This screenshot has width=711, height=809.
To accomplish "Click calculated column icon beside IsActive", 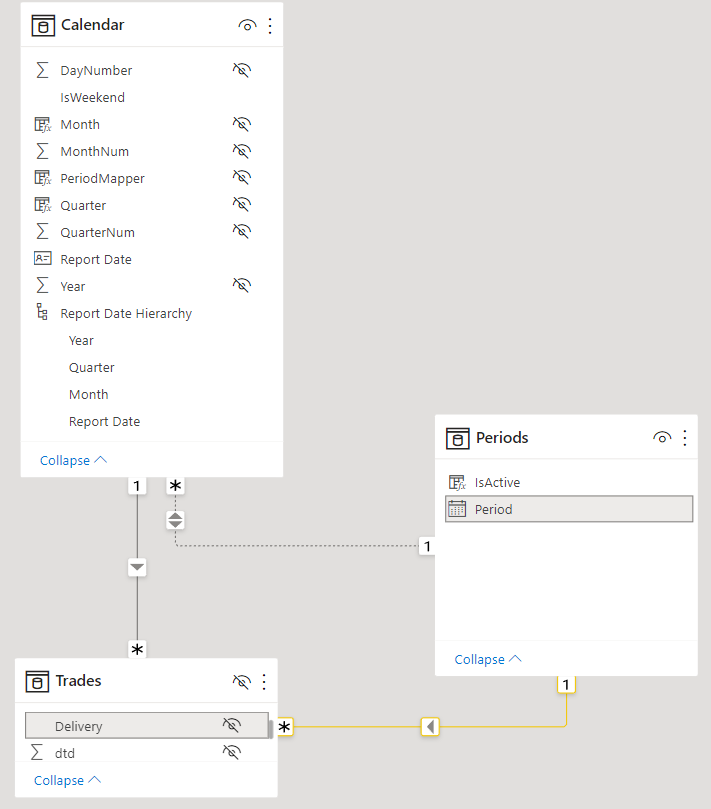I will [x=457, y=482].
